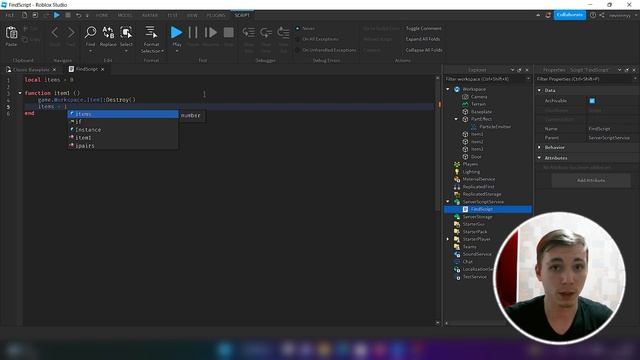Viewport: 640px width, 360px height.
Task: Click the quick-access Undo icon
Action: (x=78, y=15)
